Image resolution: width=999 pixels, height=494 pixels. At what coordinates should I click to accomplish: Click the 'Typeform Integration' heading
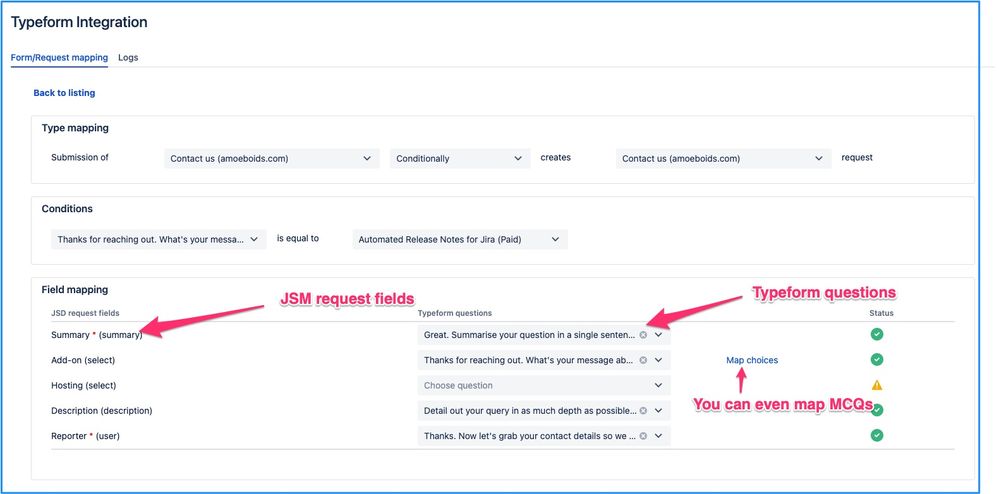pos(79,22)
